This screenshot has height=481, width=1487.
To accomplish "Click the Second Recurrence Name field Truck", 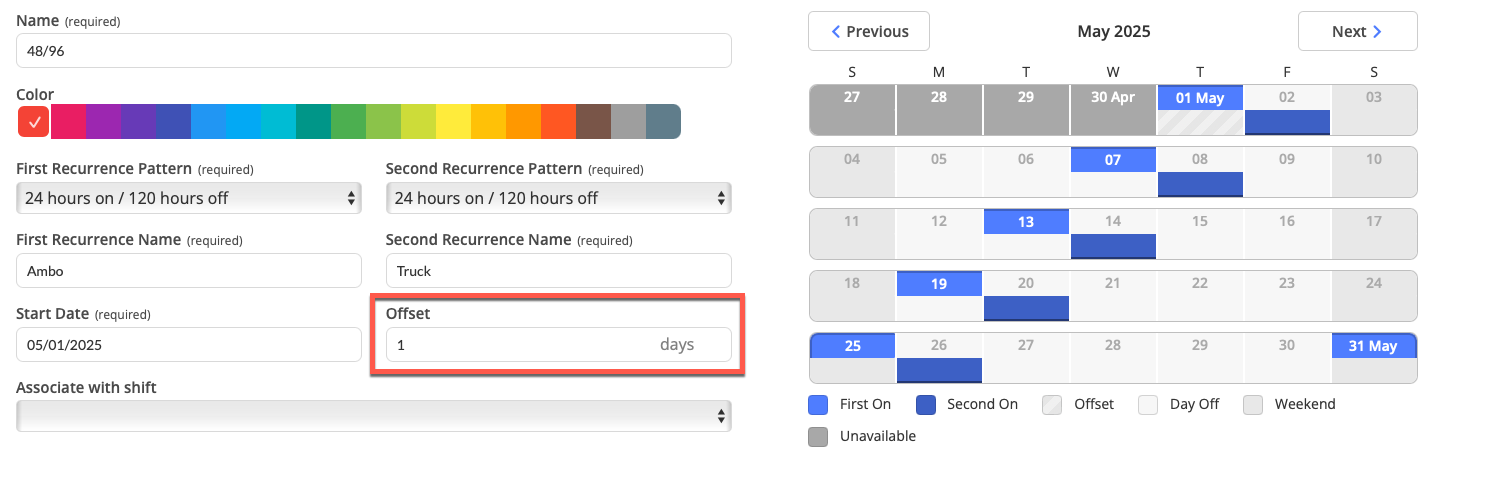I will coord(559,271).
